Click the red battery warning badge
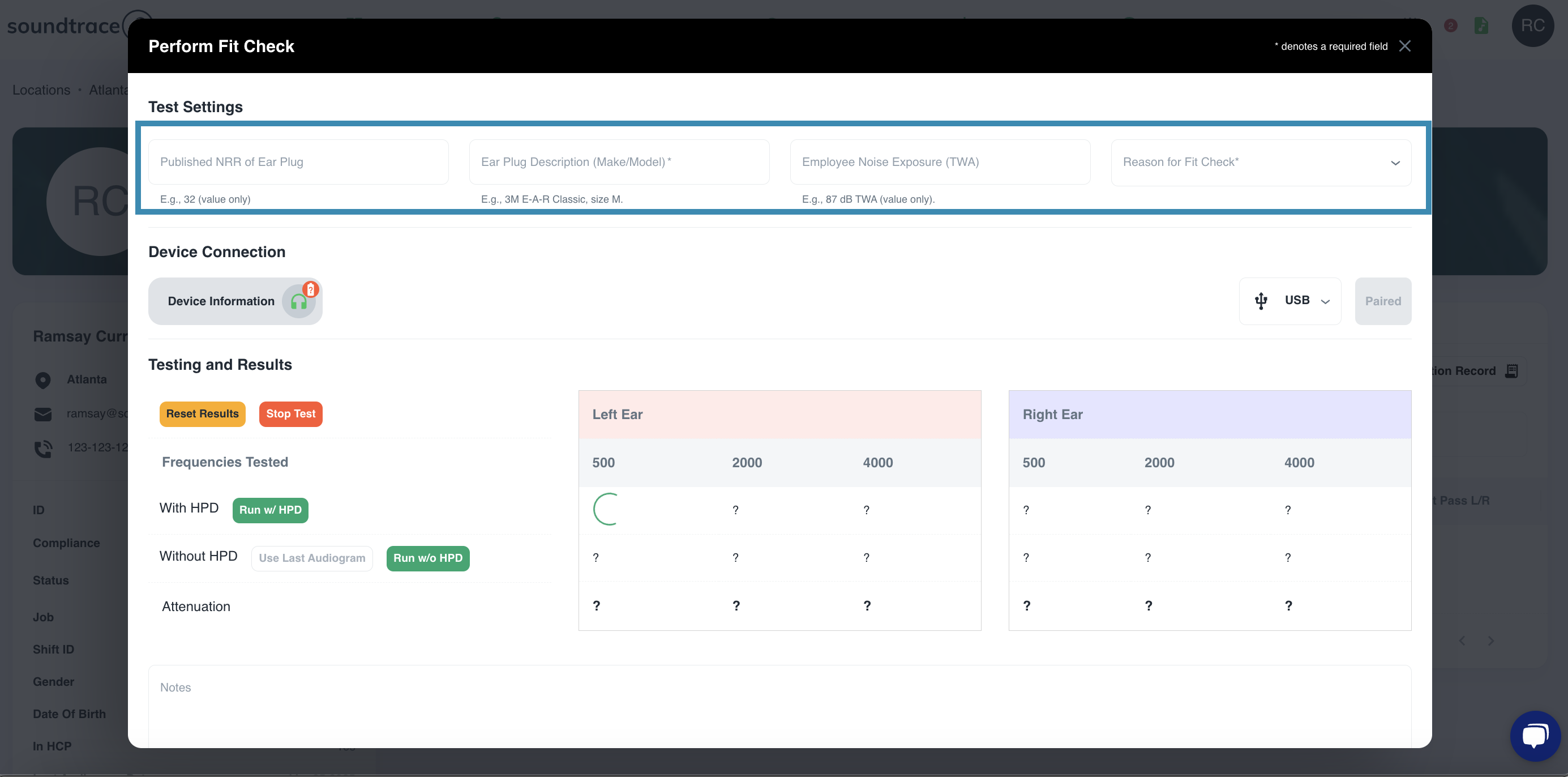The width and height of the screenshot is (1568, 777). pos(310,289)
